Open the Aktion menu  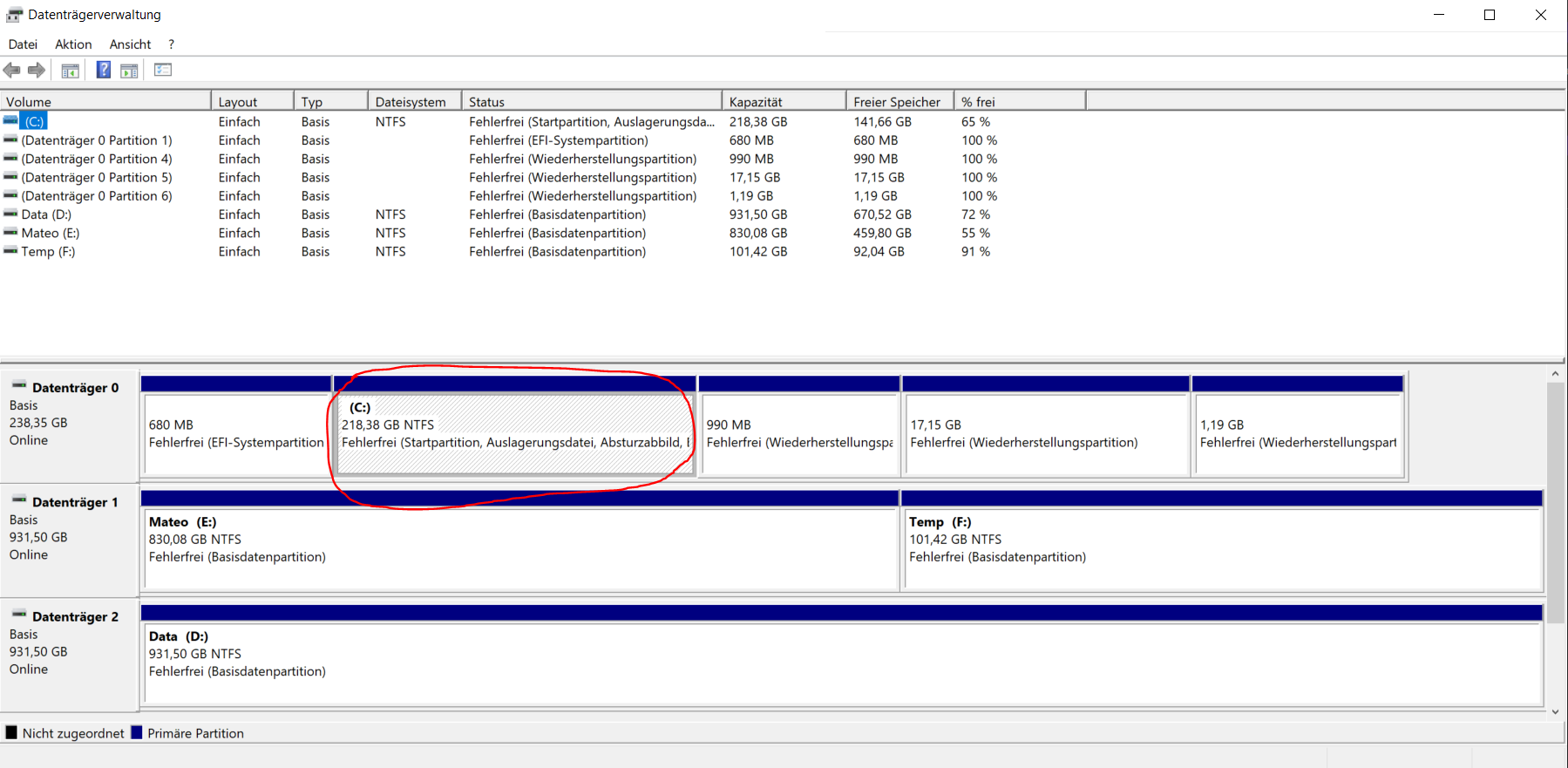pyautogui.click(x=73, y=44)
